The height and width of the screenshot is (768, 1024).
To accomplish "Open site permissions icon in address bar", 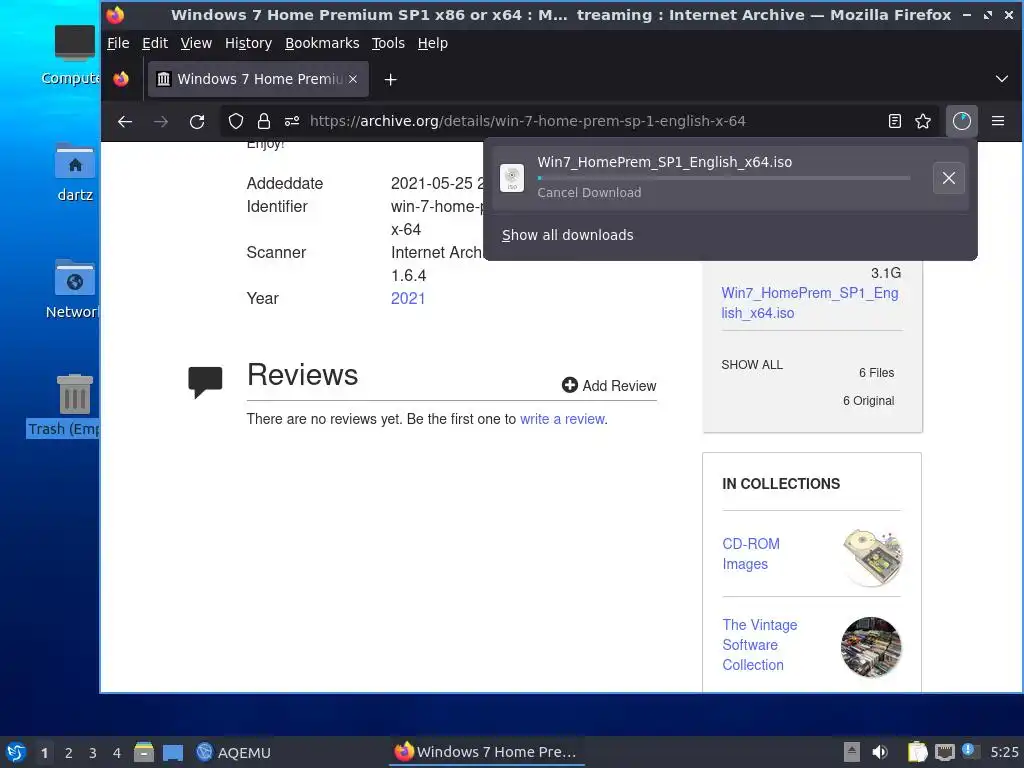I will 292,121.
